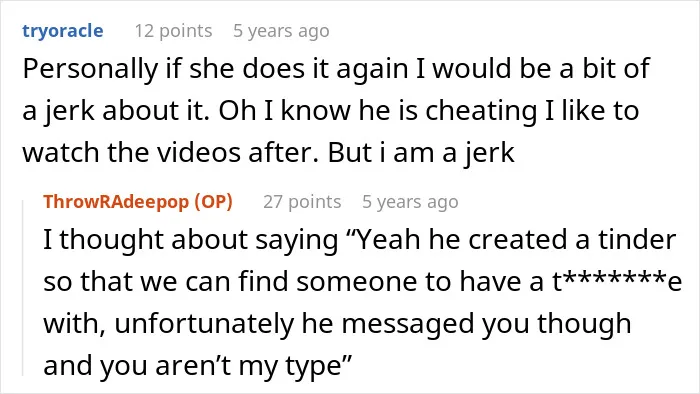The image size is (700, 394).
Task: Open the OP reply's 5 years ago timestamp
Action: [410, 202]
